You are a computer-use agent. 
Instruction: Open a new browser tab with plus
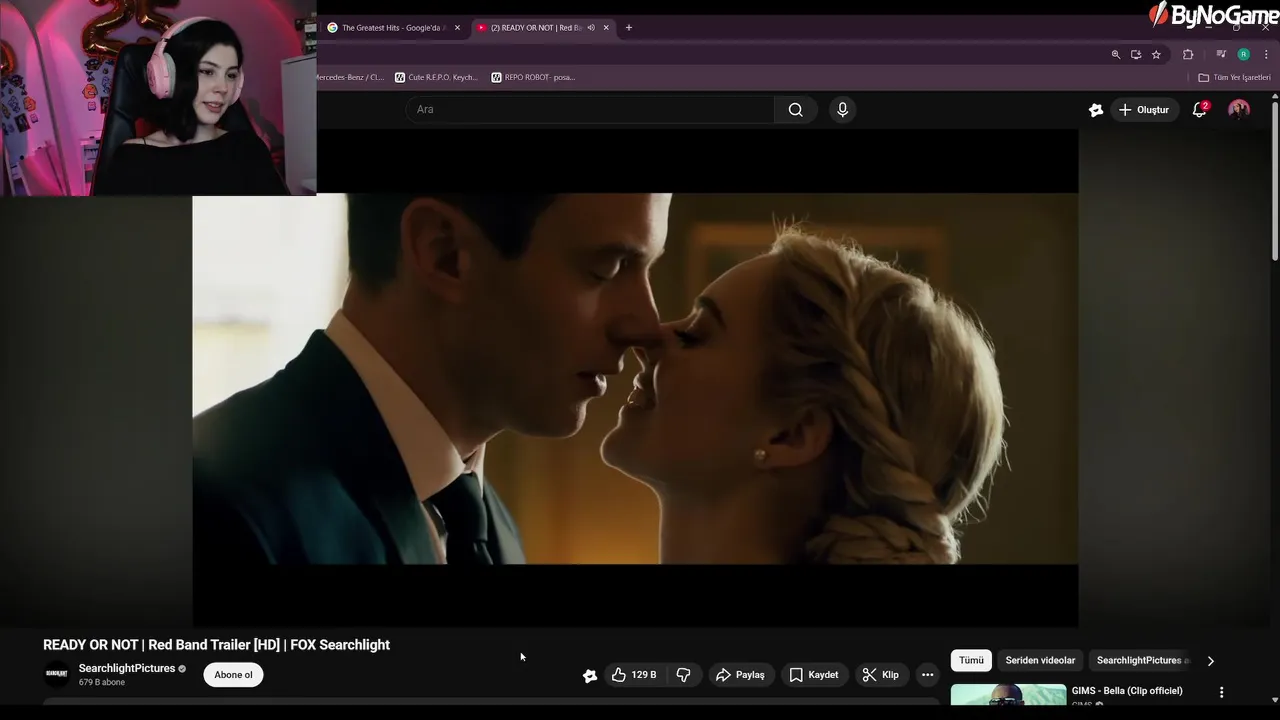(x=629, y=28)
